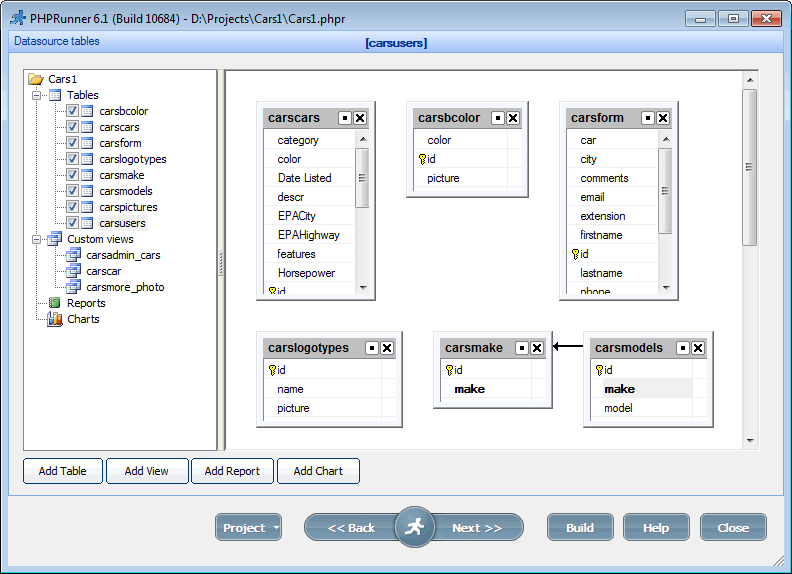Close the carscars table box
Screen dimensions: 792x574
pos(360,118)
